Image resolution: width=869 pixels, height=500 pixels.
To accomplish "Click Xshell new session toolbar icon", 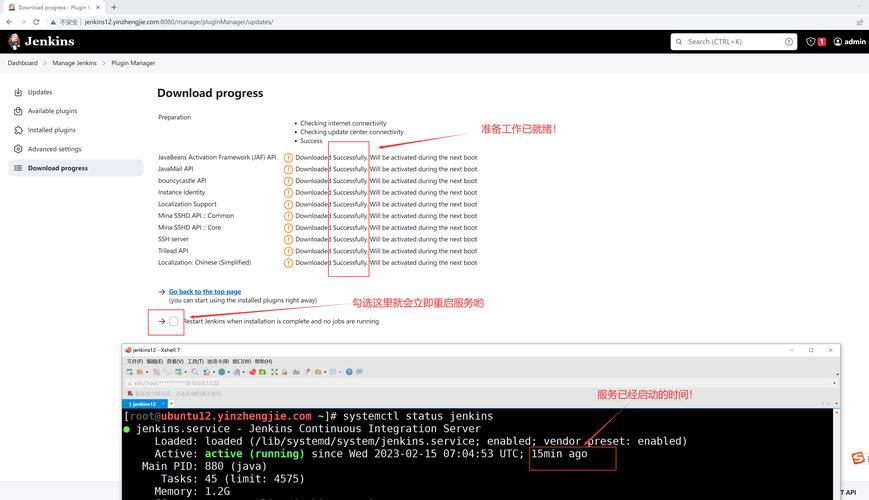I will 130,372.
